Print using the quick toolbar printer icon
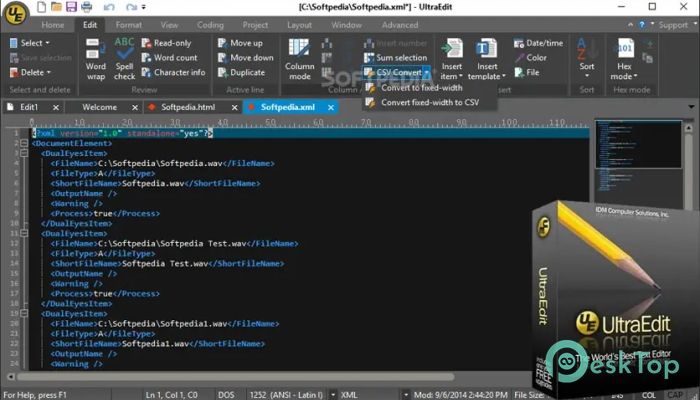 (x=87, y=7)
